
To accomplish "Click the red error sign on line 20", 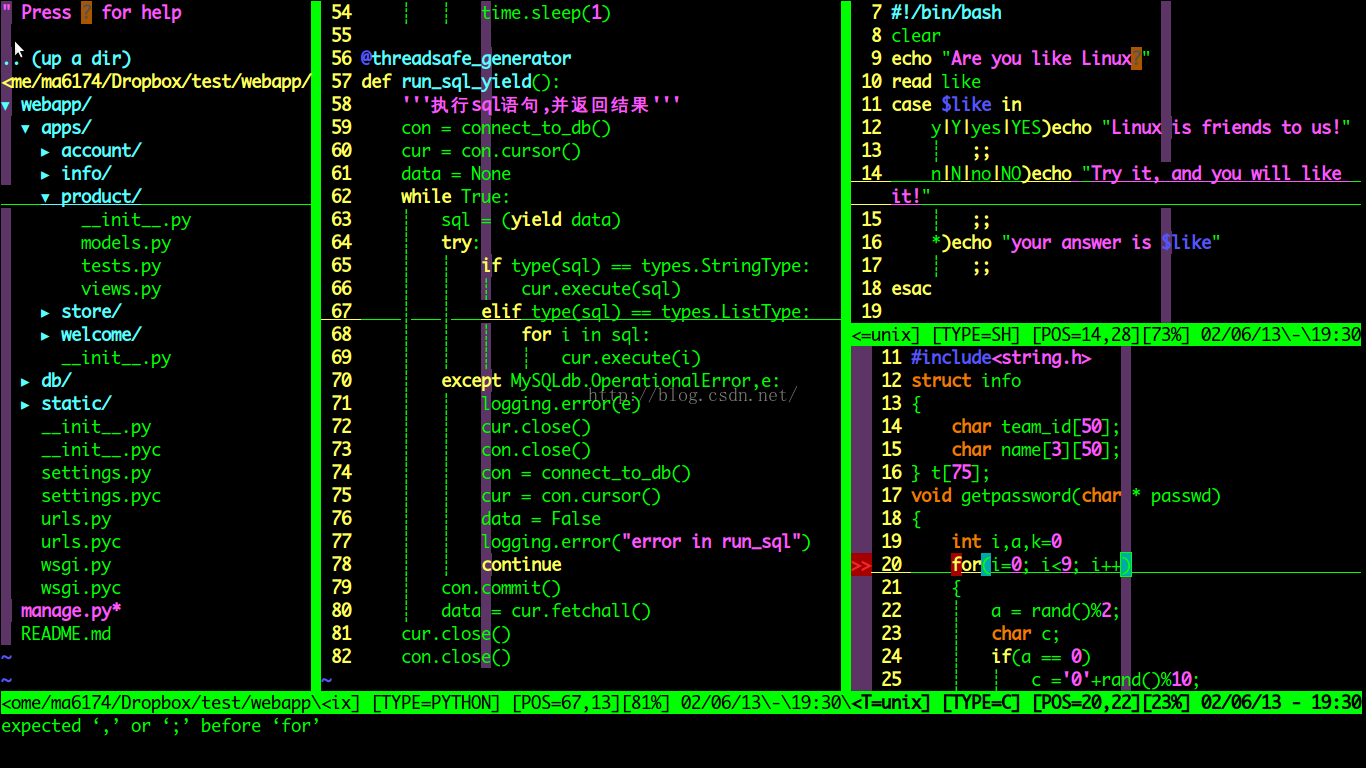I will click(861, 566).
